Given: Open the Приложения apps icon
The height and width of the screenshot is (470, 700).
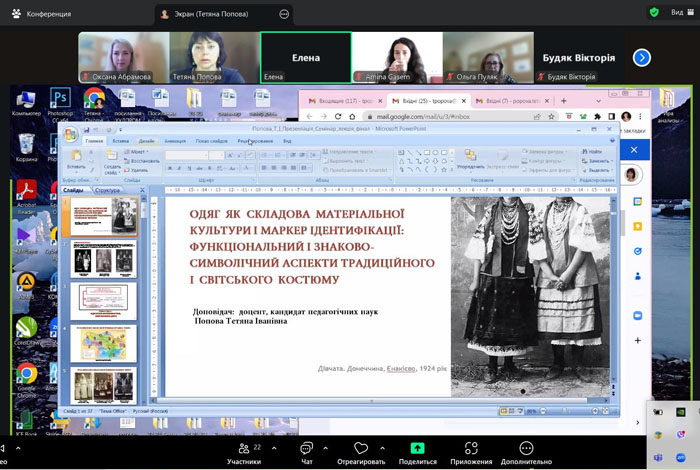Looking at the screenshot, I should pos(471,449).
